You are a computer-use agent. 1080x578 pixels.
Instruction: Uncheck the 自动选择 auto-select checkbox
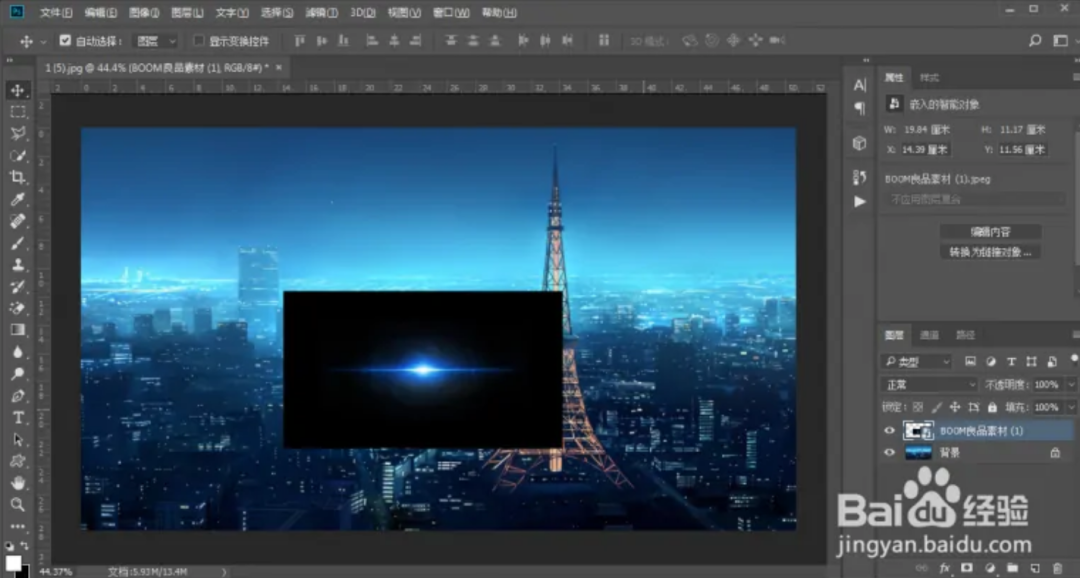[x=66, y=41]
